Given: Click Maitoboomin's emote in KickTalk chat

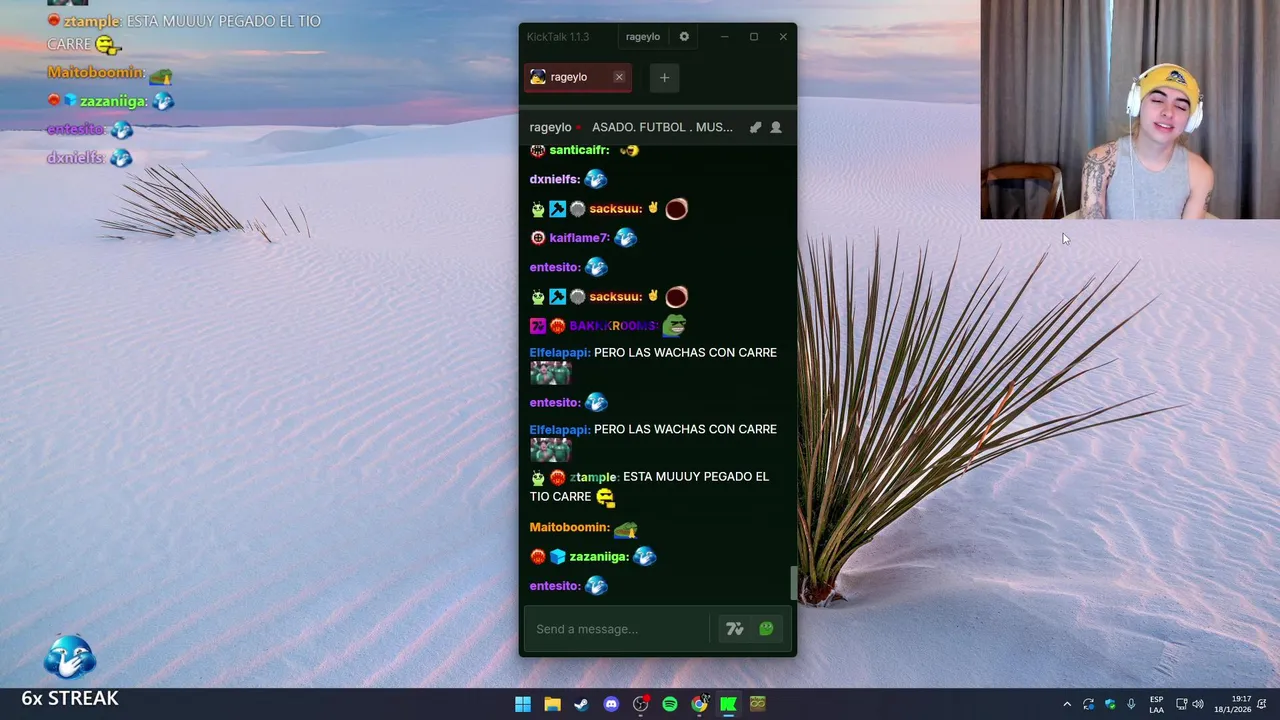Looking at the screenshot, I should (x=626, y=528).
